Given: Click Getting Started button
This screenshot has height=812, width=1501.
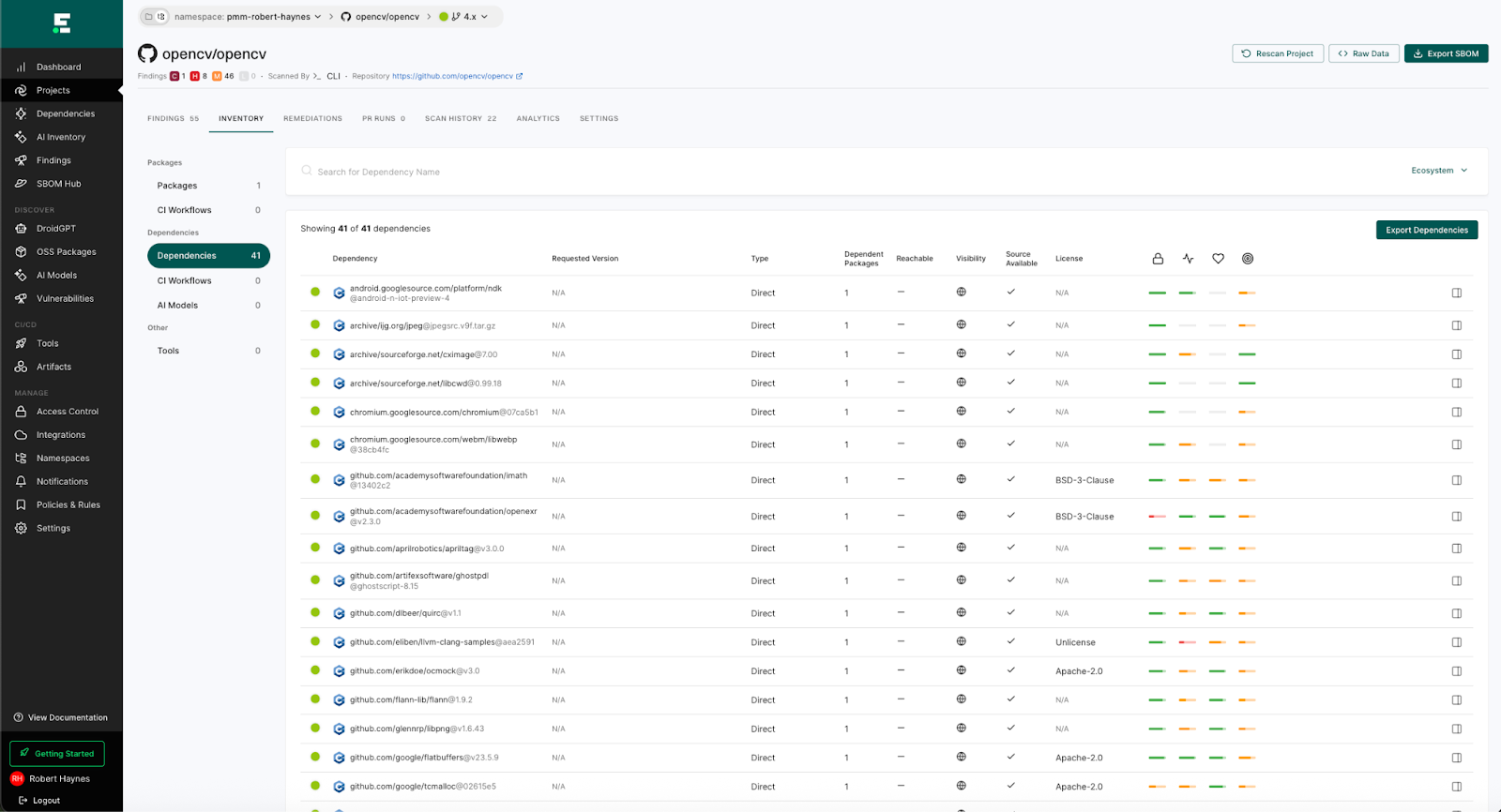Looking at the screenshot, I should click(x=57, y=754).
